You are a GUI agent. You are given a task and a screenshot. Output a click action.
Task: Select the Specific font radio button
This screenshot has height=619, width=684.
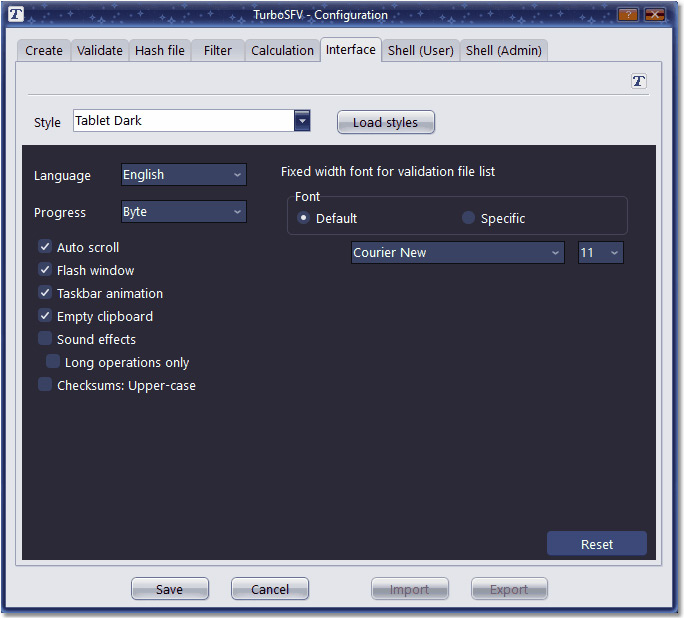click(x=468, y=217)
